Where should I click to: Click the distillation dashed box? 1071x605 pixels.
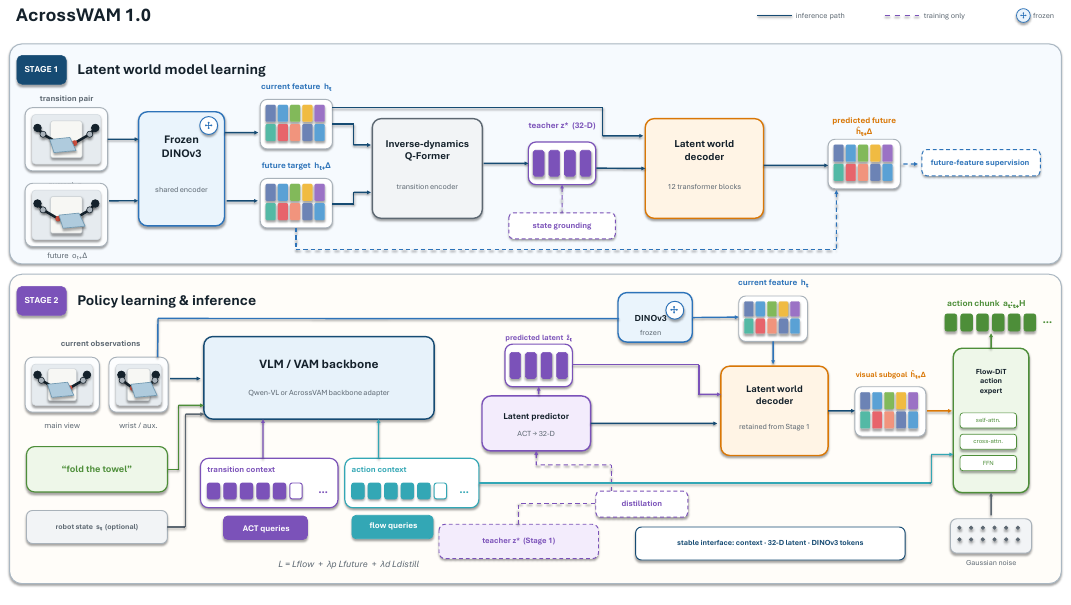pos(641,504)
